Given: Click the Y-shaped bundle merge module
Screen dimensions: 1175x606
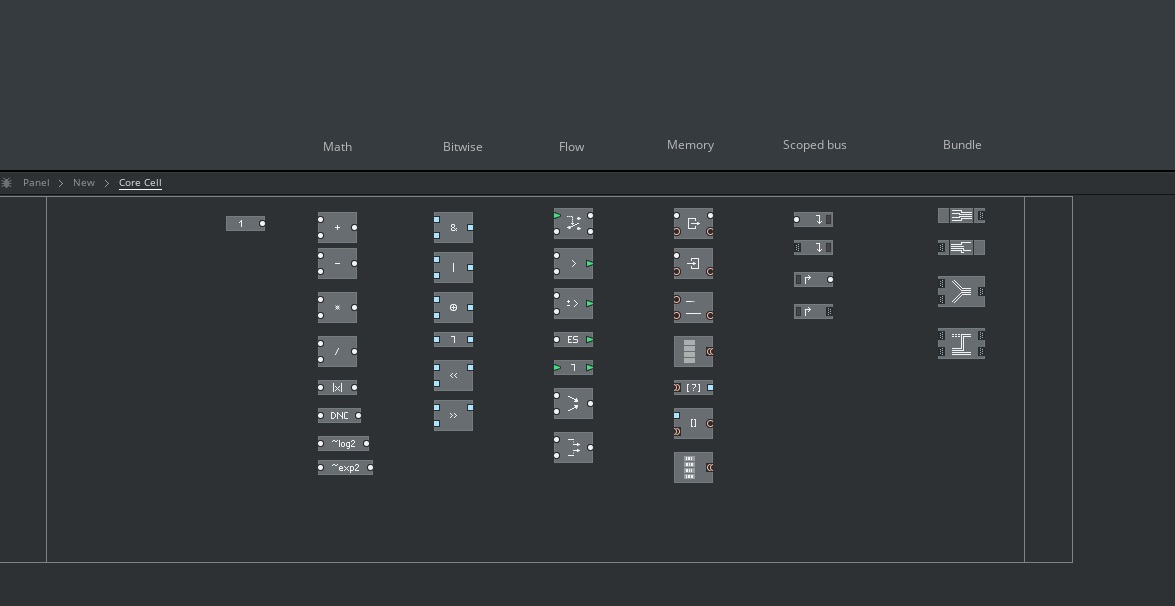Looking at the screenshot, I should click(x=961, y=292).
